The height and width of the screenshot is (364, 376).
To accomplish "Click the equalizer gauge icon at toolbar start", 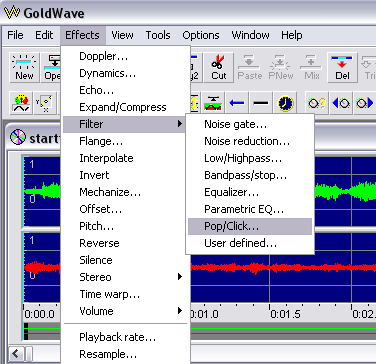I will [x=21, y=103].
